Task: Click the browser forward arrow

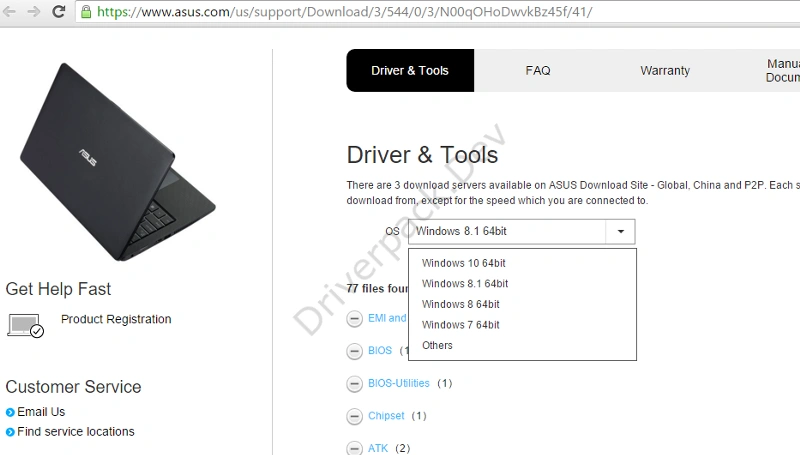Action: pos(34,11)
